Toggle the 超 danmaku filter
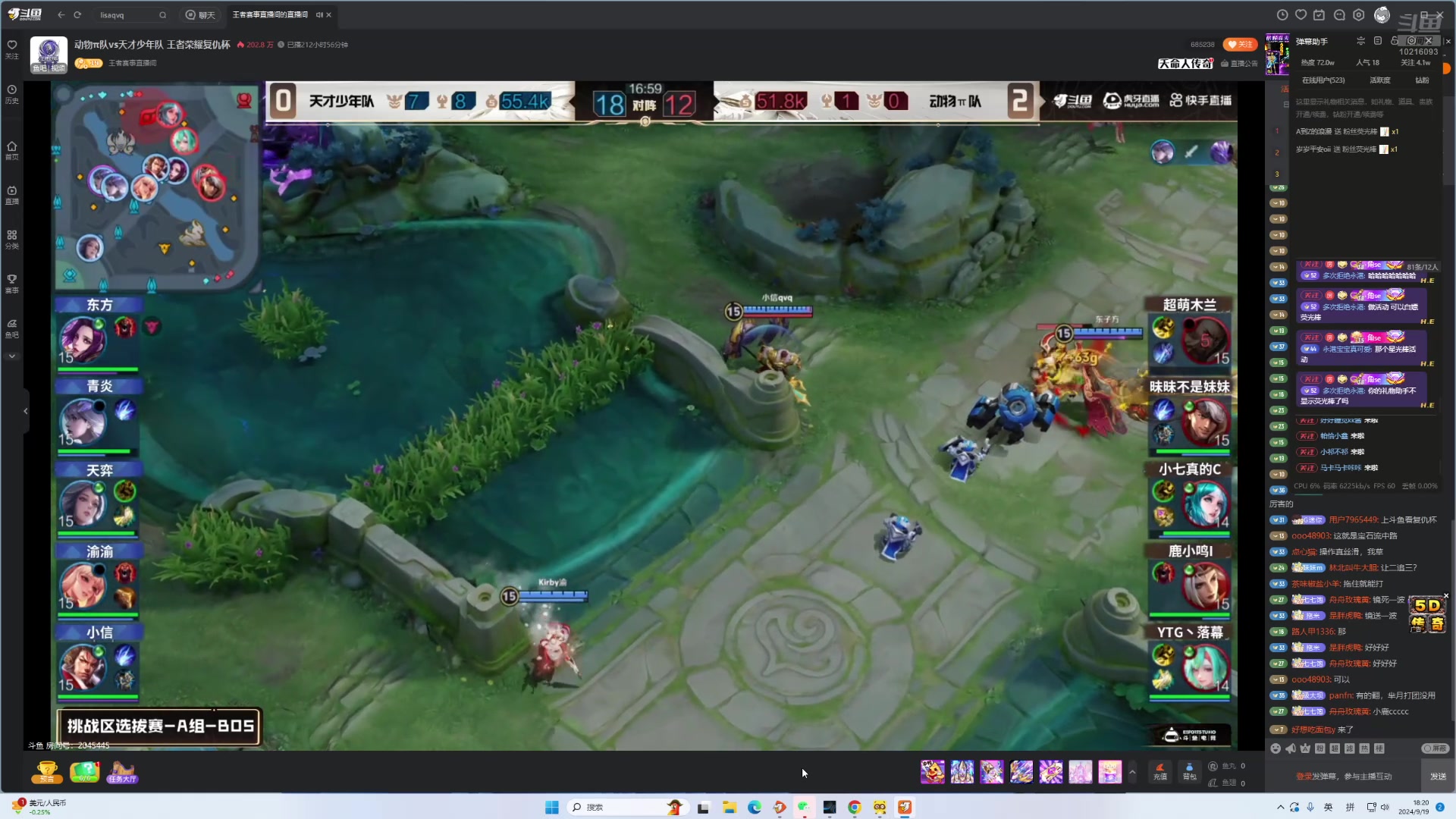The image size is (1456, 819). click(x=1335, y=748)
